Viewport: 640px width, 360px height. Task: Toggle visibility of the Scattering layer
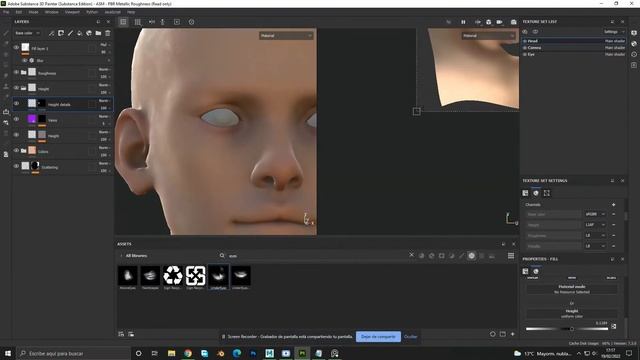coord(16,166)
